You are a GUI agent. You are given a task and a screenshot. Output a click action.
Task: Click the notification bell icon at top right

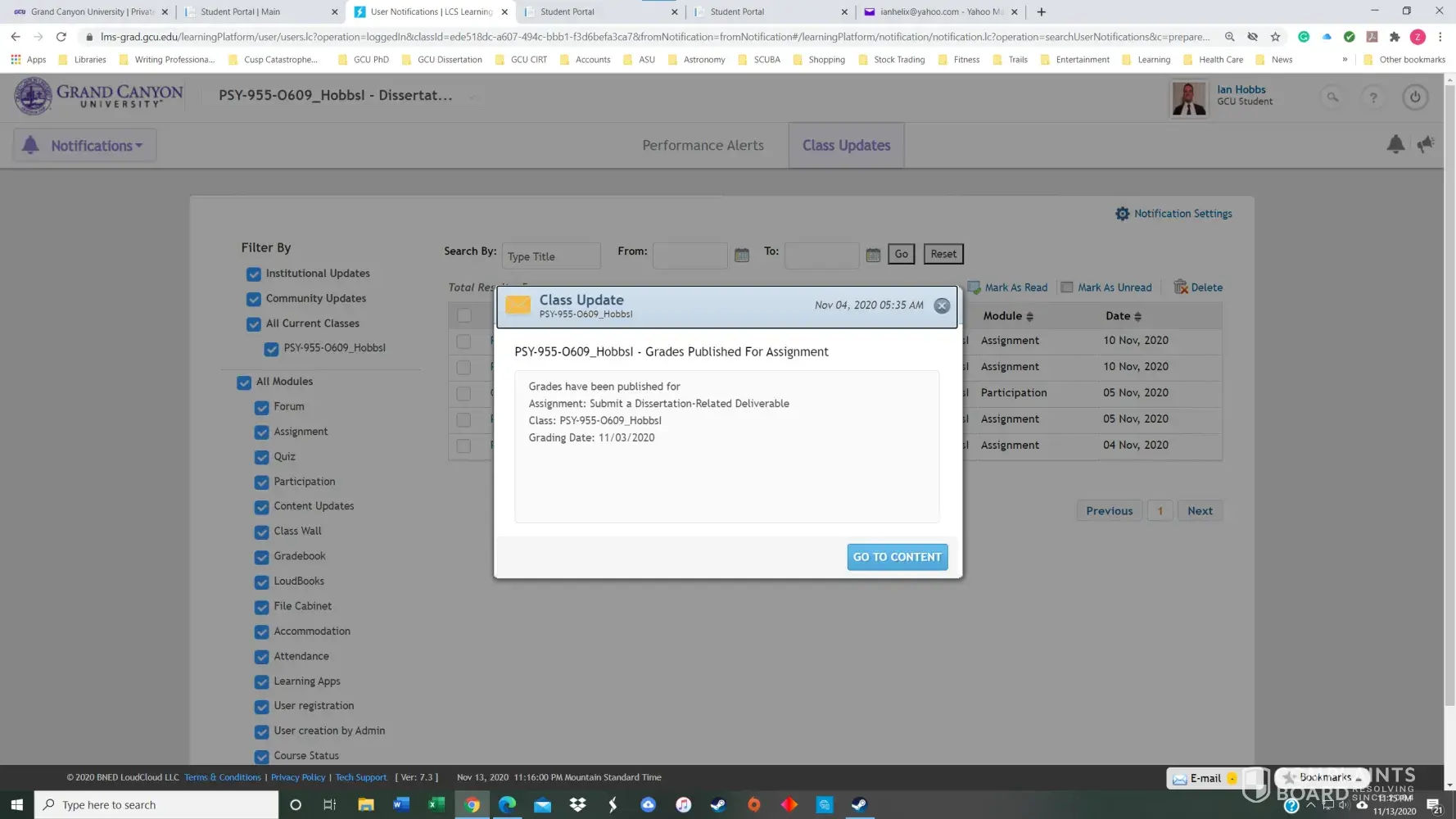(x=1395, y=144)
